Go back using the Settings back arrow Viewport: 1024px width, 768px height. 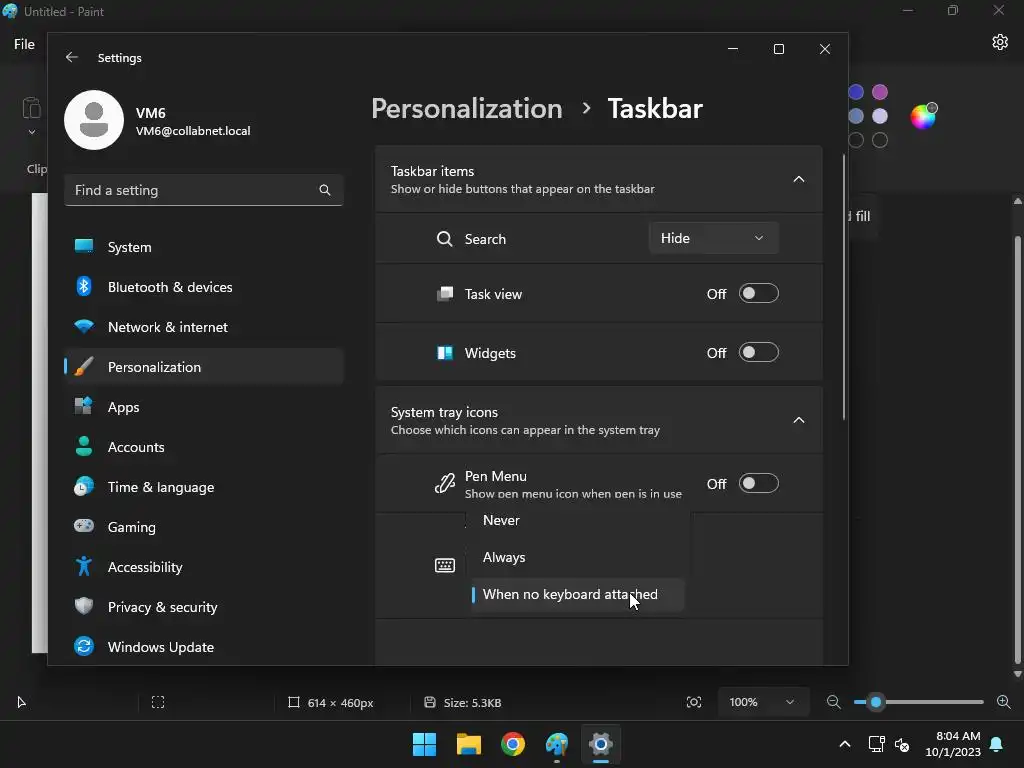[x=72, y=57]
